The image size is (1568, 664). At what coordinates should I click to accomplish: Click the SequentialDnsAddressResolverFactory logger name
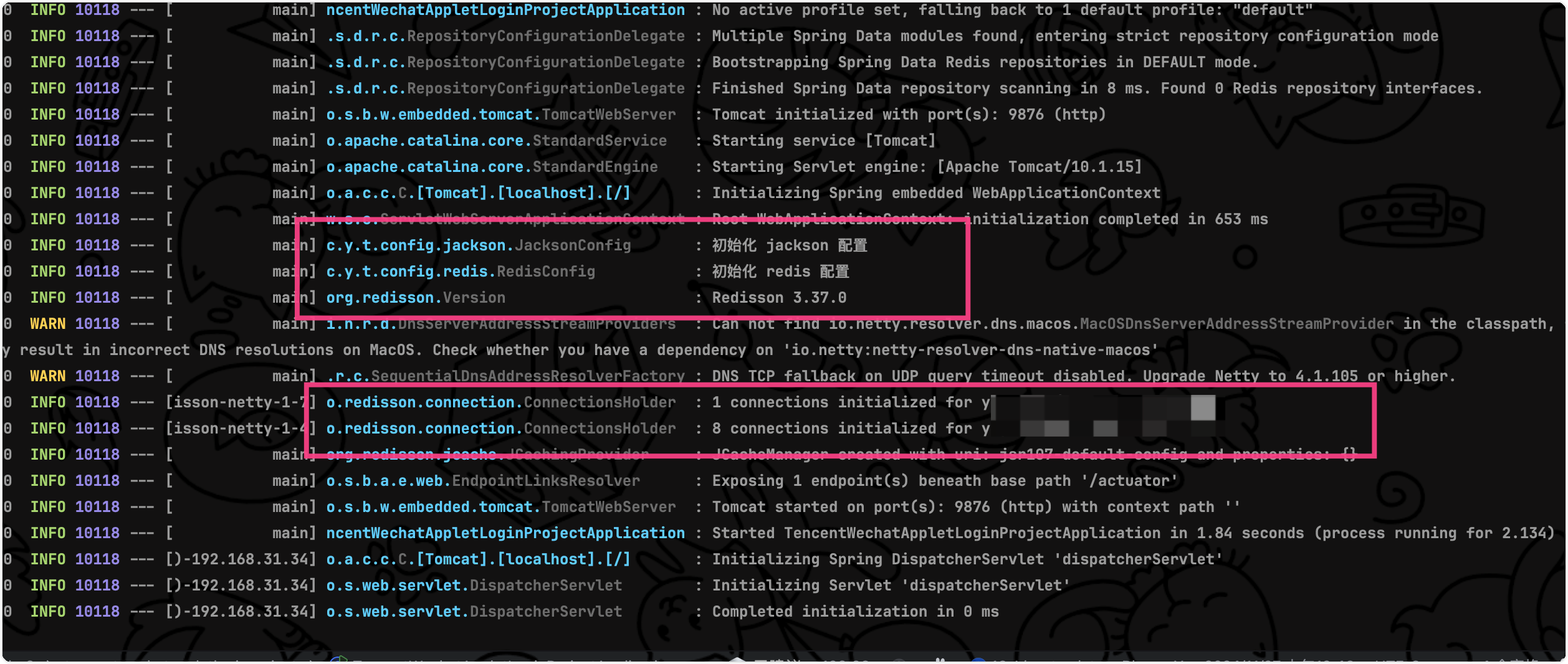[x=527, y=376]
